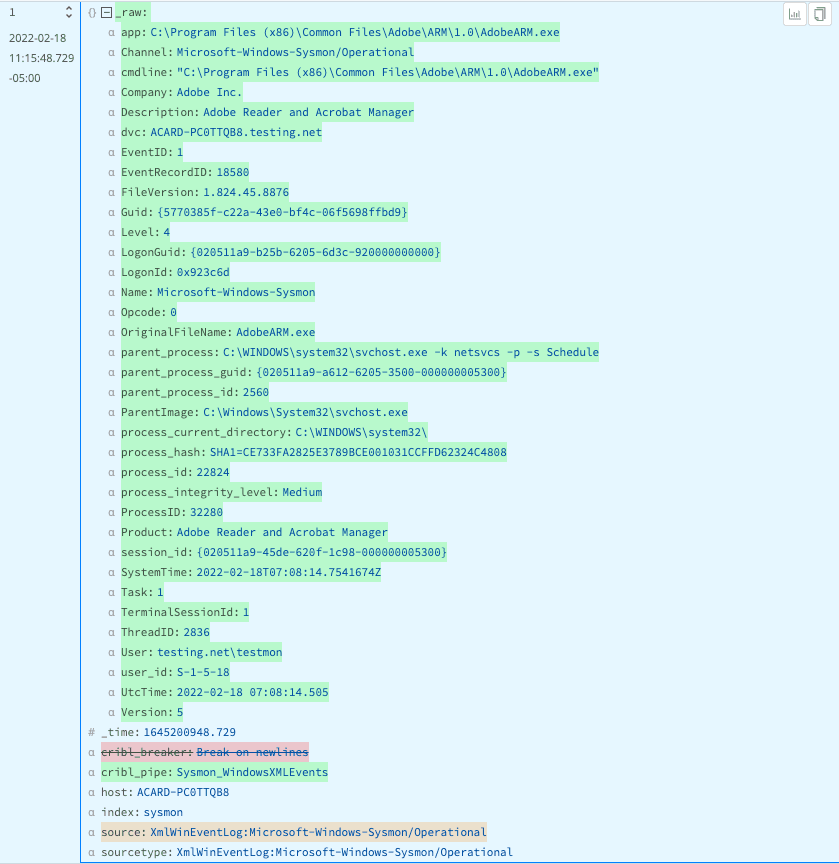Collapse the _raw object using the minus box
This screenshot has height=864, width=839.
click(106, 12)
